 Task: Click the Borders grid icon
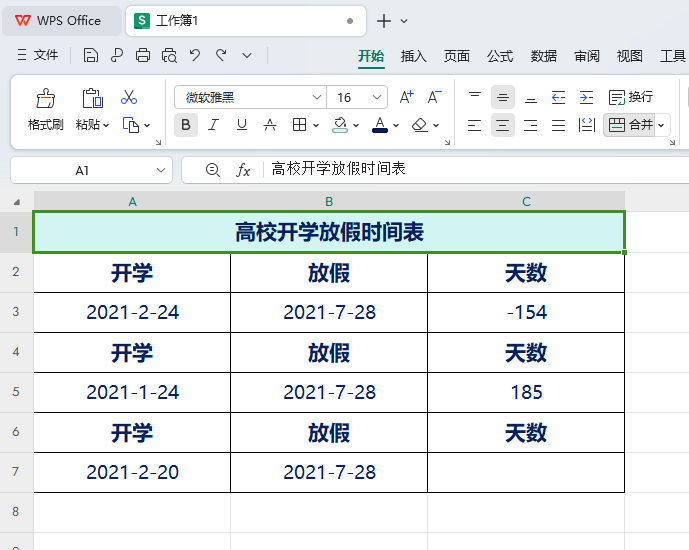pos(299,125)
